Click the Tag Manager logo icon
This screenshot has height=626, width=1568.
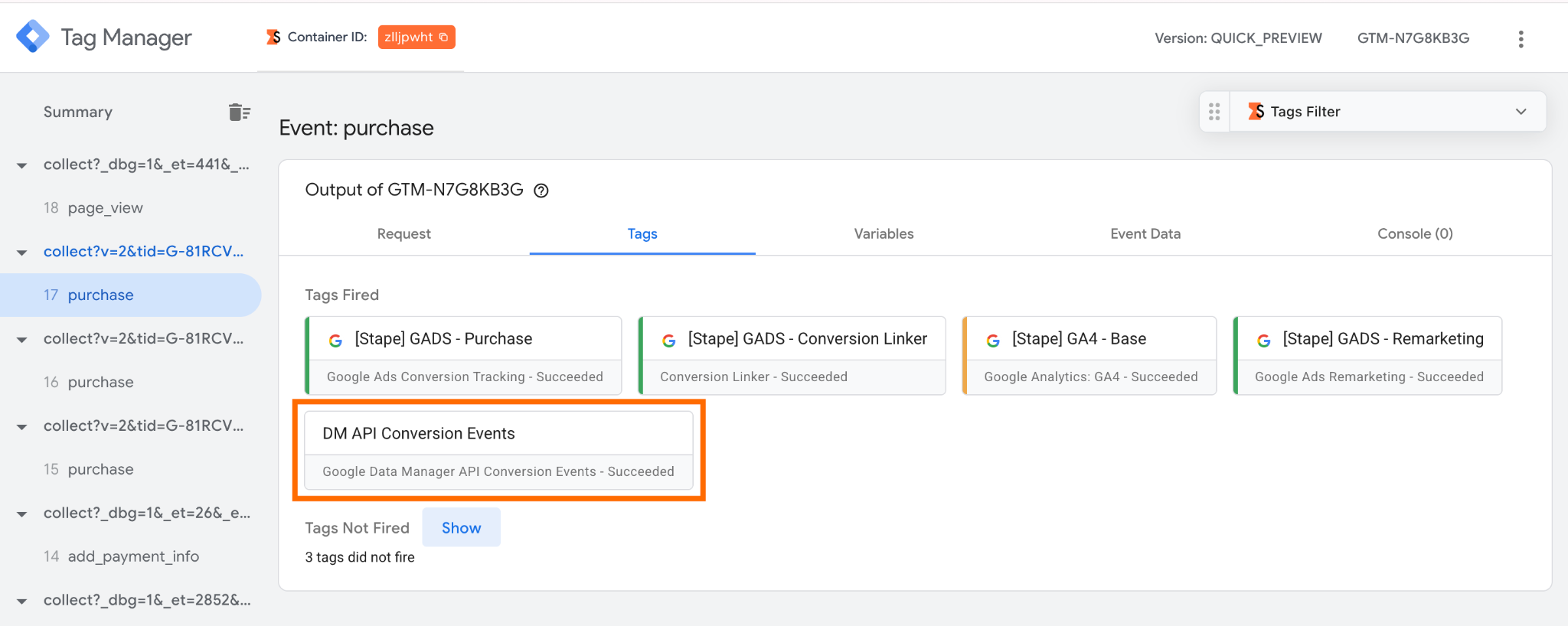click(x=32, y=37)
